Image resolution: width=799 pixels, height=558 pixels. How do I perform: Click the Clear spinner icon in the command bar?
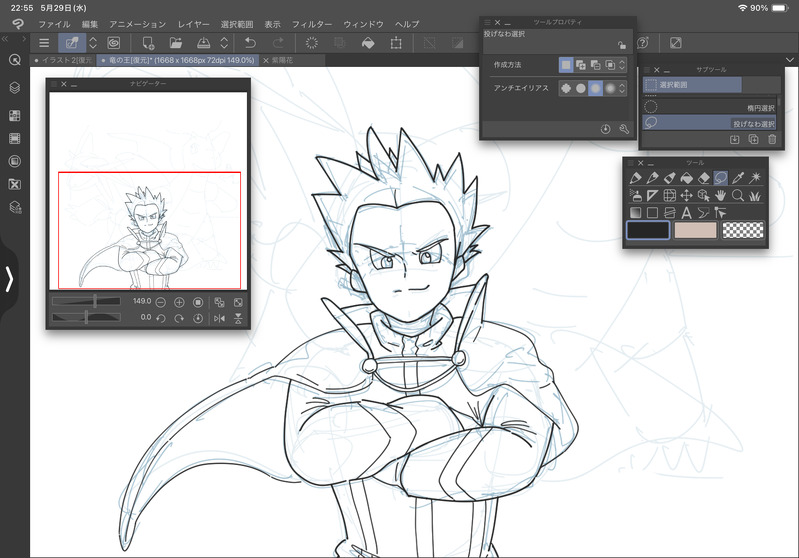click(x=311, y=43)
